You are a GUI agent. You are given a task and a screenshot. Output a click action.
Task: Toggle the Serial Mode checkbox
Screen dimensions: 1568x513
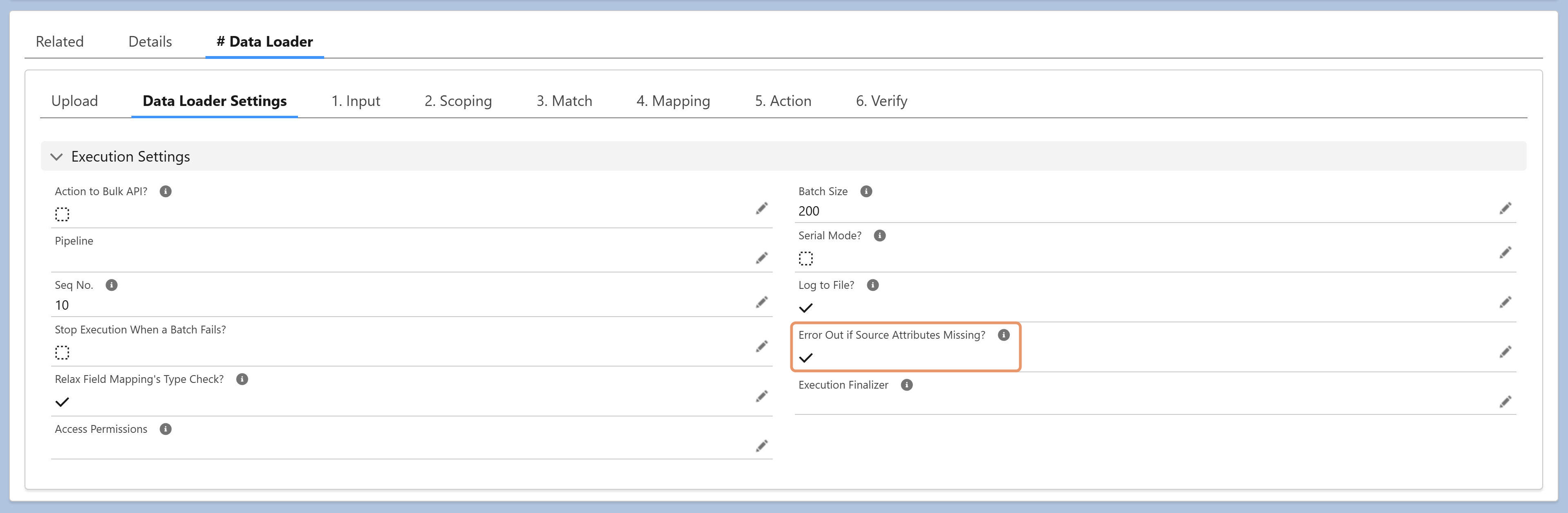[x=806, y=259]
